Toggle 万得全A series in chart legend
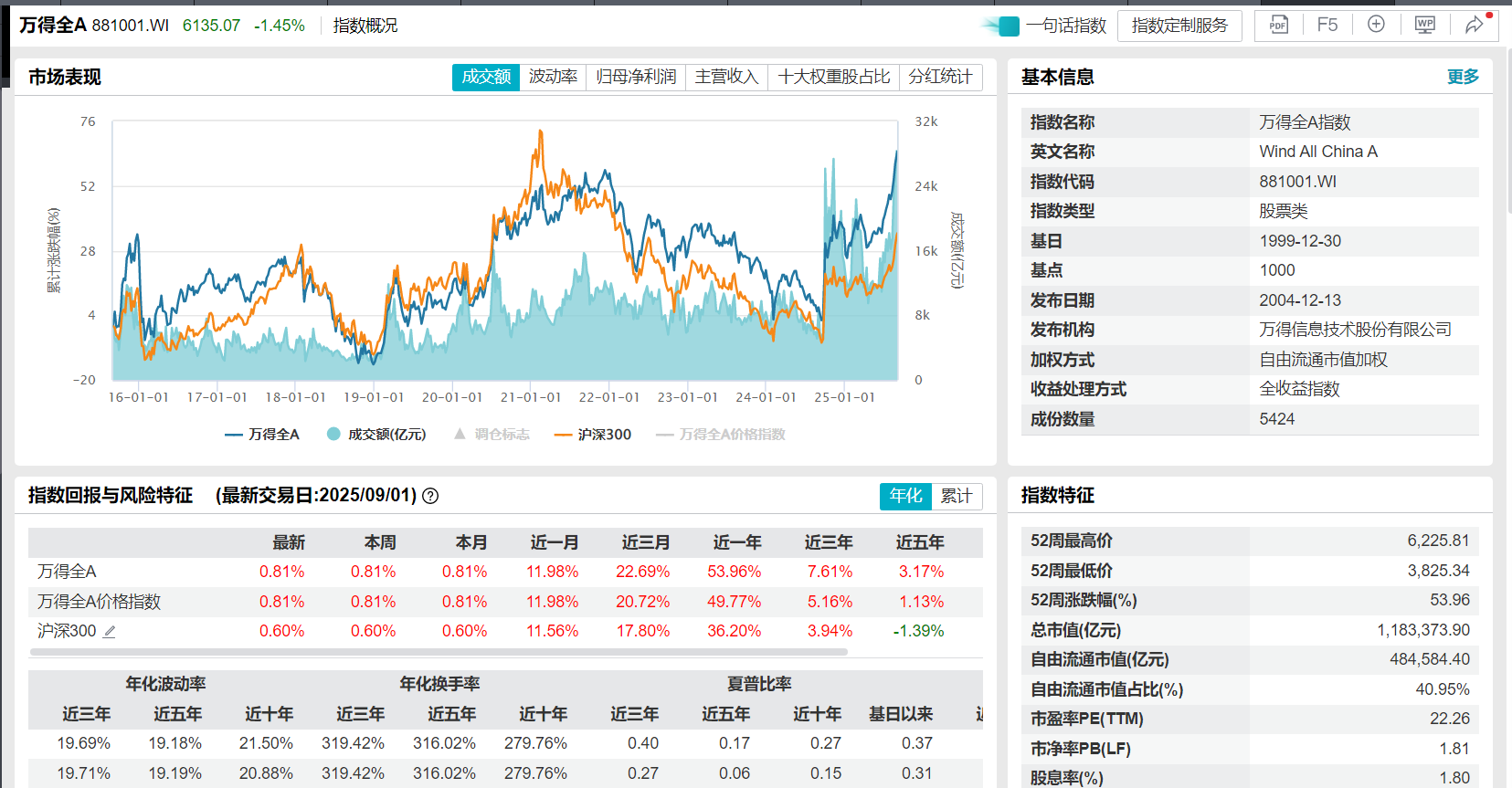 click(x=262, y=435)
